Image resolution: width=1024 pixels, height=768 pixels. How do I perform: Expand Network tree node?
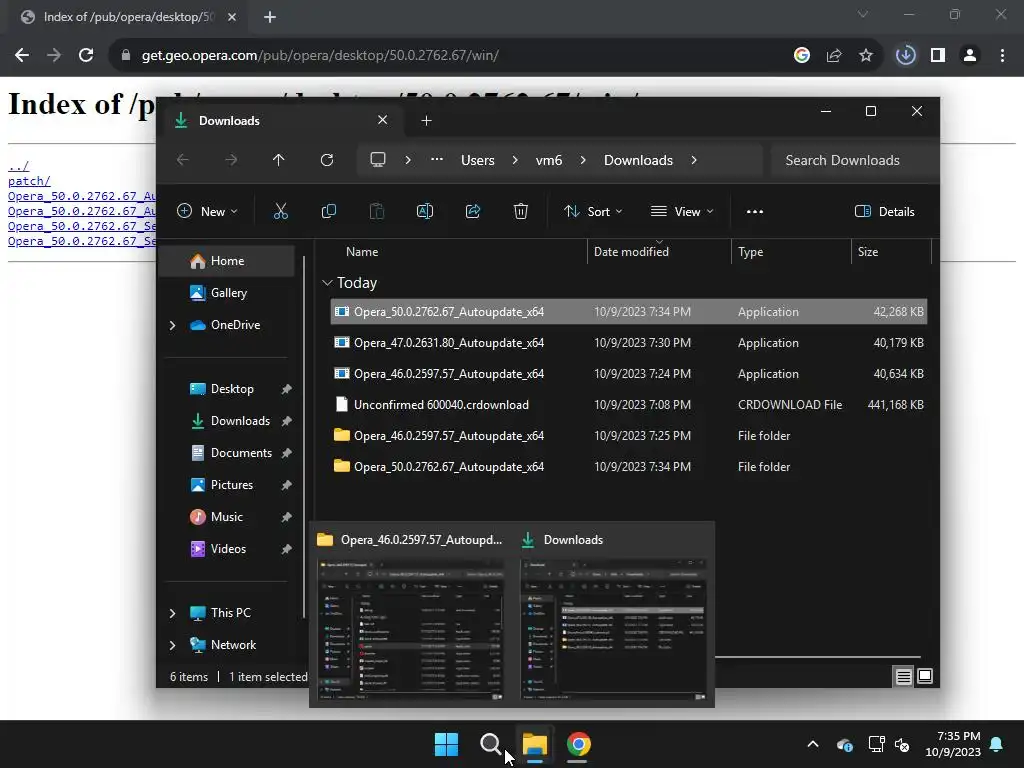tap(172, 645)
